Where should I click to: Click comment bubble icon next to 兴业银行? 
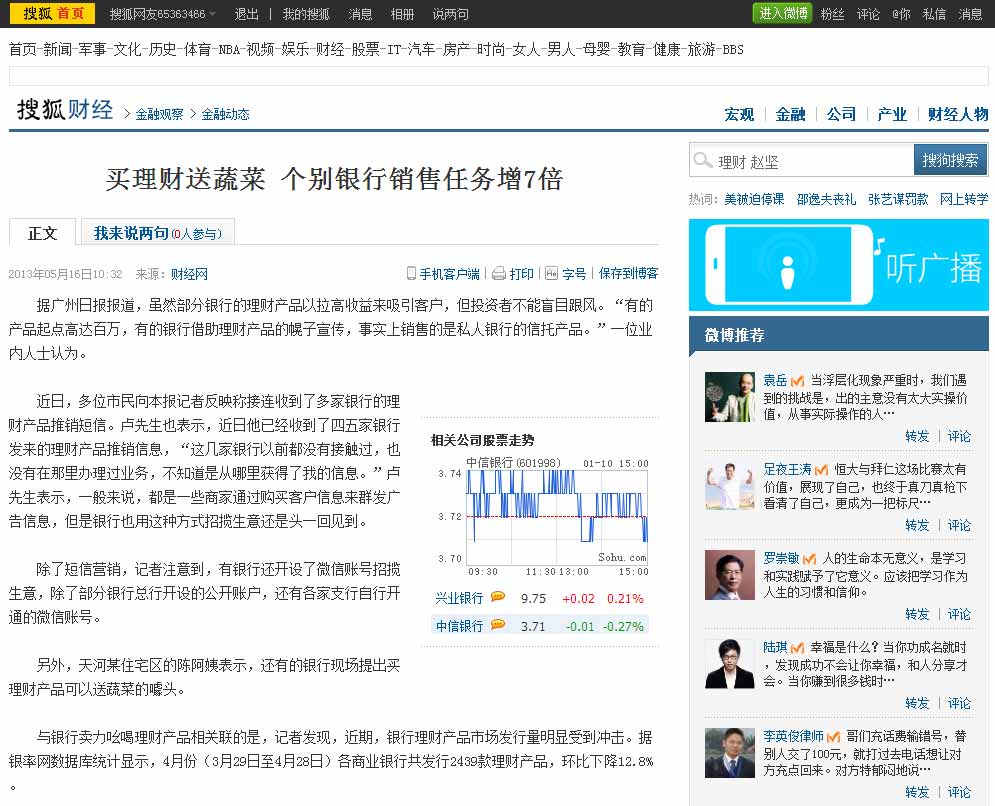tap(498, 597)
